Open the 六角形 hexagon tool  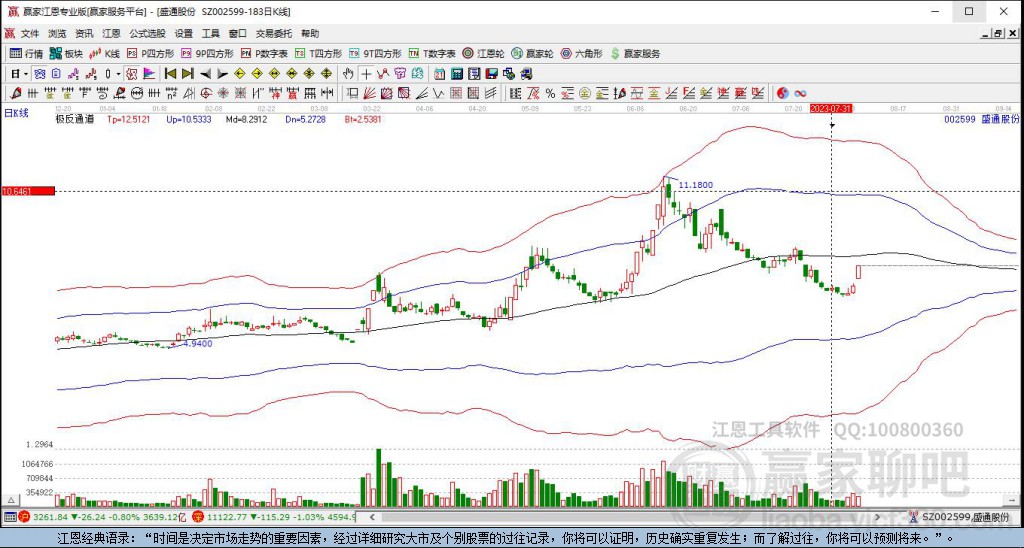(581, 54)
